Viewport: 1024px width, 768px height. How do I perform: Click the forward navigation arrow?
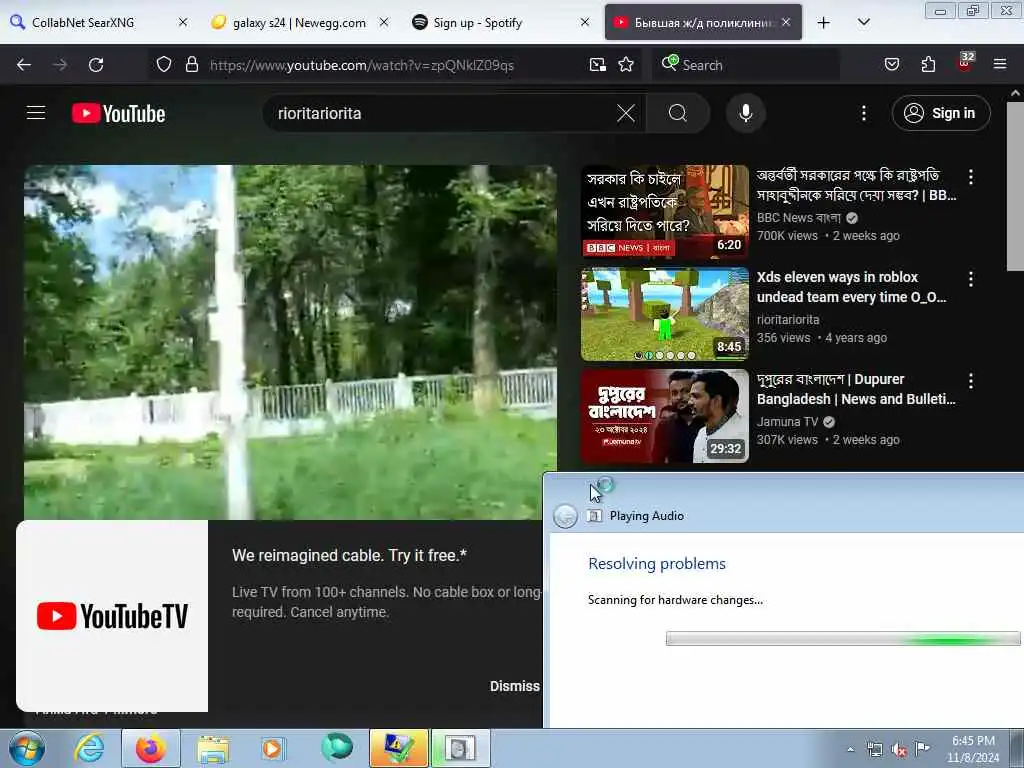coord(60,65)
